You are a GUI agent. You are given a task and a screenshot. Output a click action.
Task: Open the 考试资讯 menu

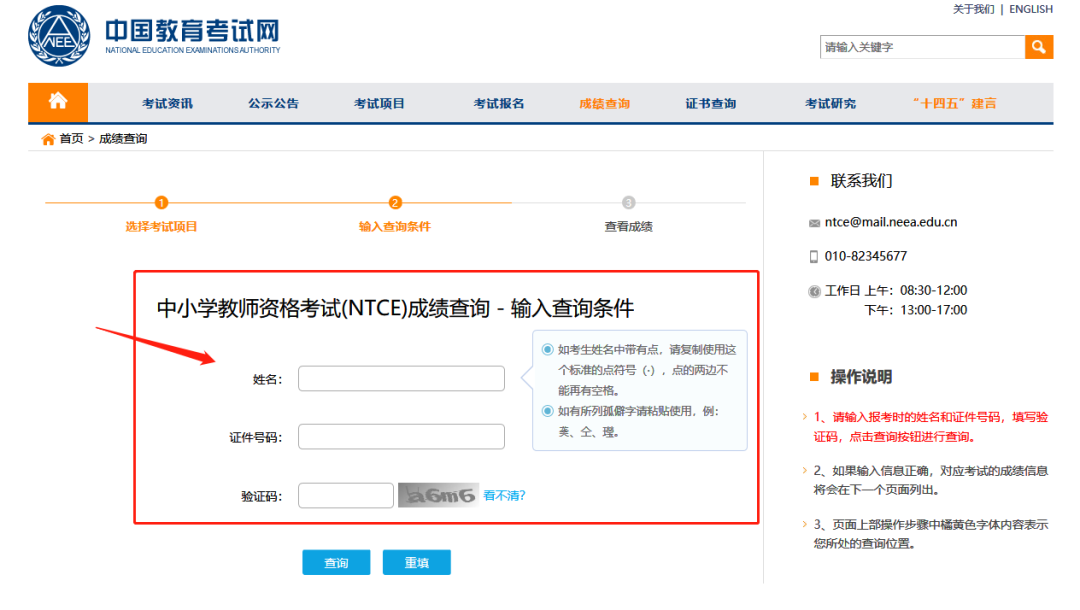167,103
